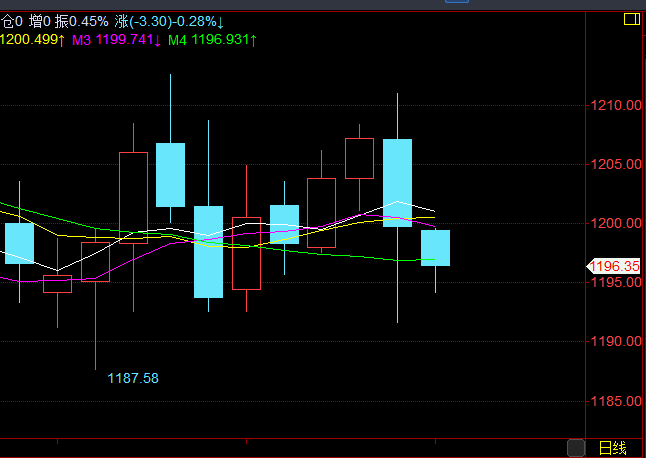Select the latest cyan candlestick on chart
This screenshot has height=458, width=646.
(435, 248)
